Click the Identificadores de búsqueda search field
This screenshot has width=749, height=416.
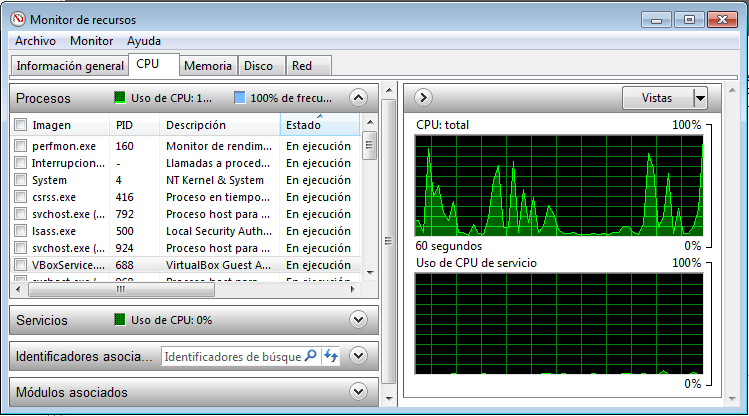click(x=232, y=356)
